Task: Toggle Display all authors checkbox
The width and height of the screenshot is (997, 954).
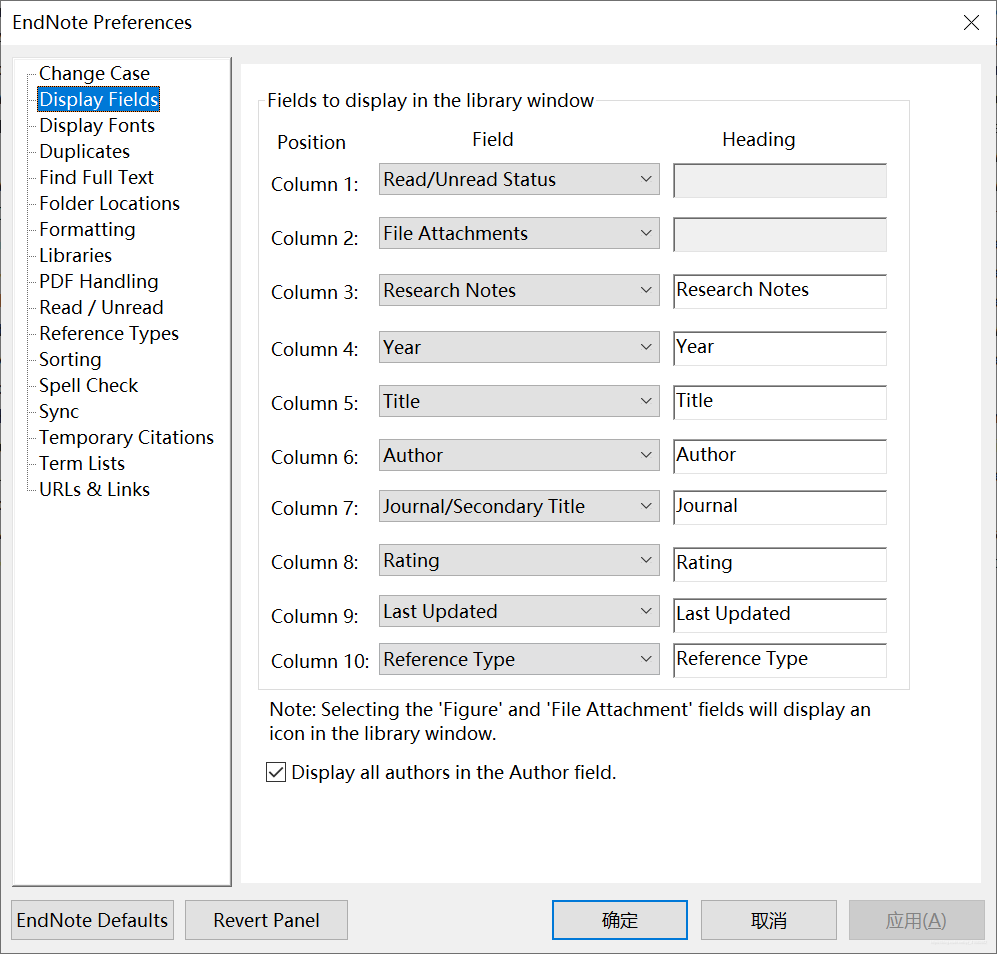Action: (277, 773)
